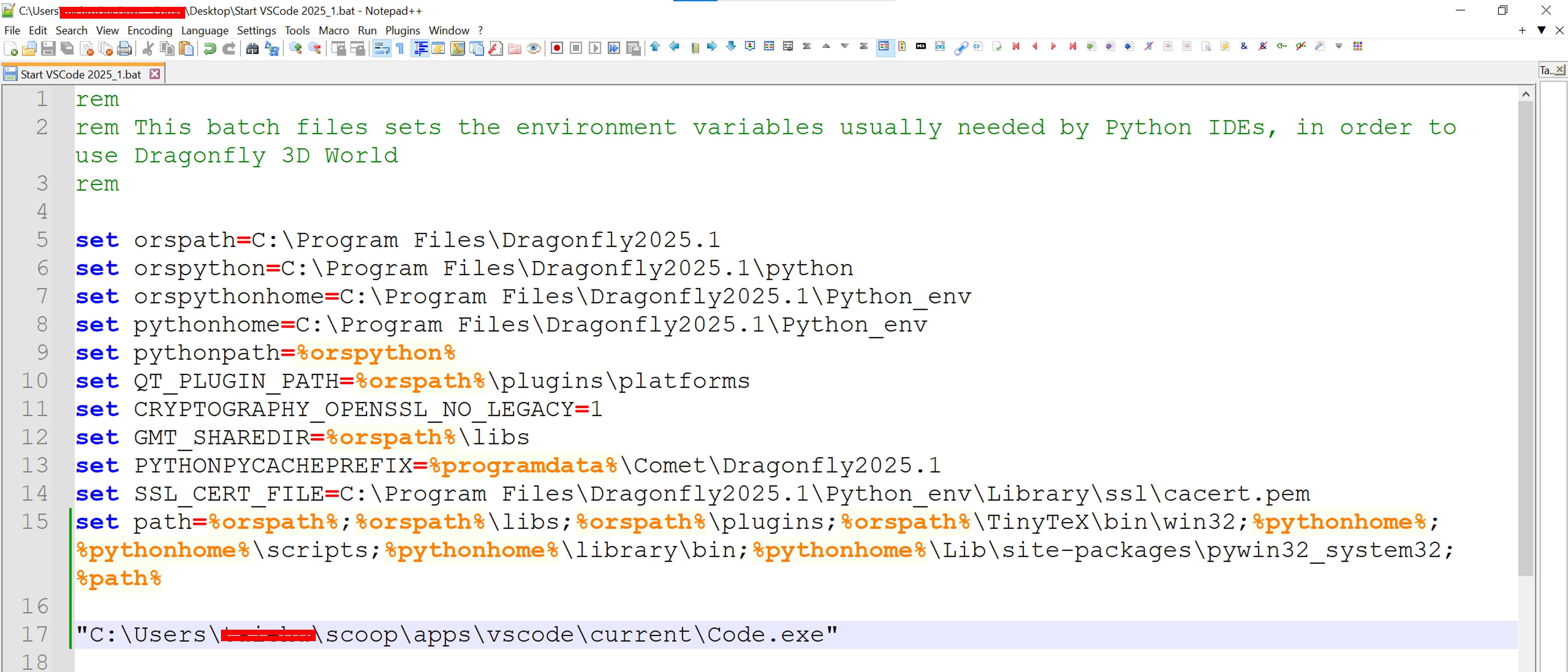Click the vertical scrollbar up arrow
This screenshot has height=672, width=1568.
click(x=1525, y=94)
